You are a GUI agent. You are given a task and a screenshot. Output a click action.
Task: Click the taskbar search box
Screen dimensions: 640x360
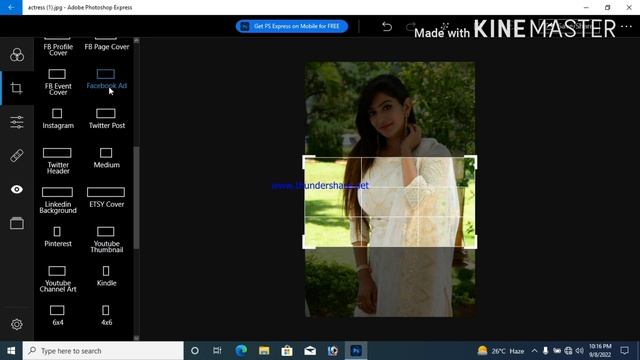coord(103,351)
